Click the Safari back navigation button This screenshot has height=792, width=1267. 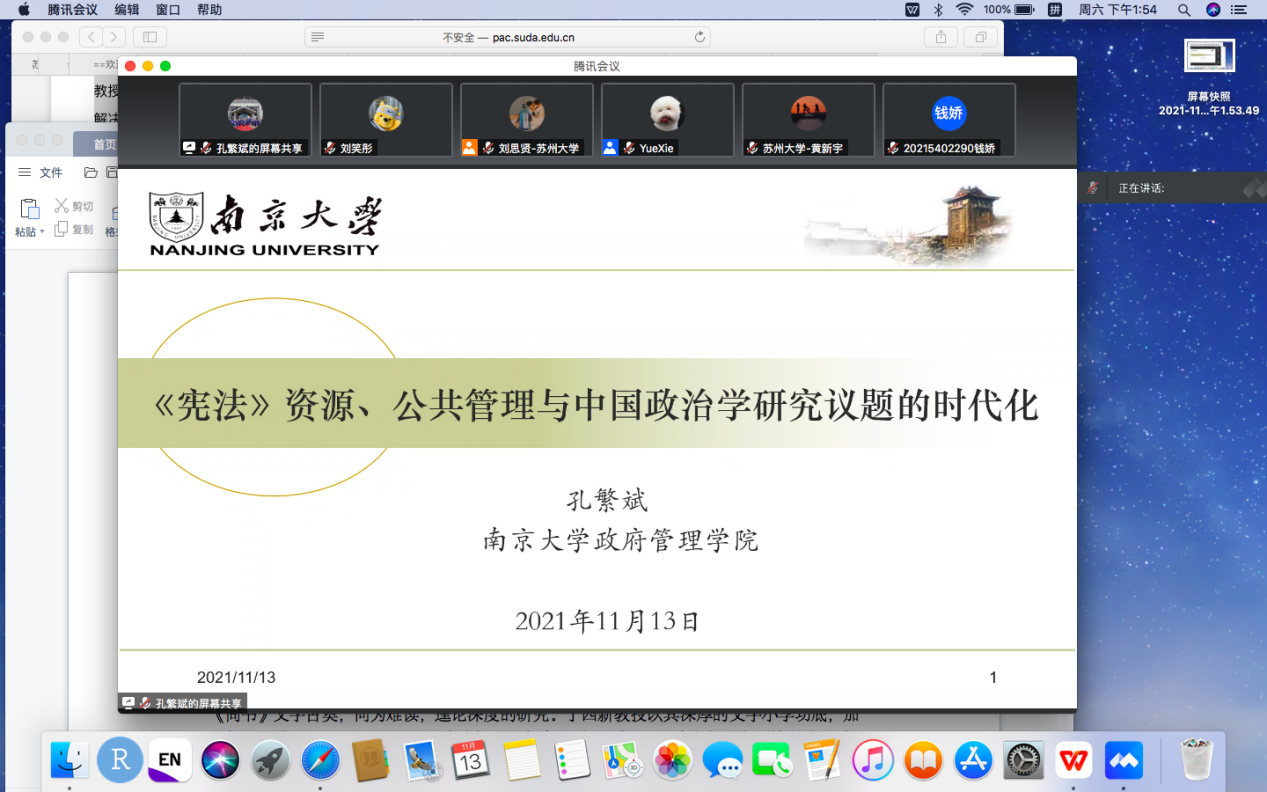90,37
